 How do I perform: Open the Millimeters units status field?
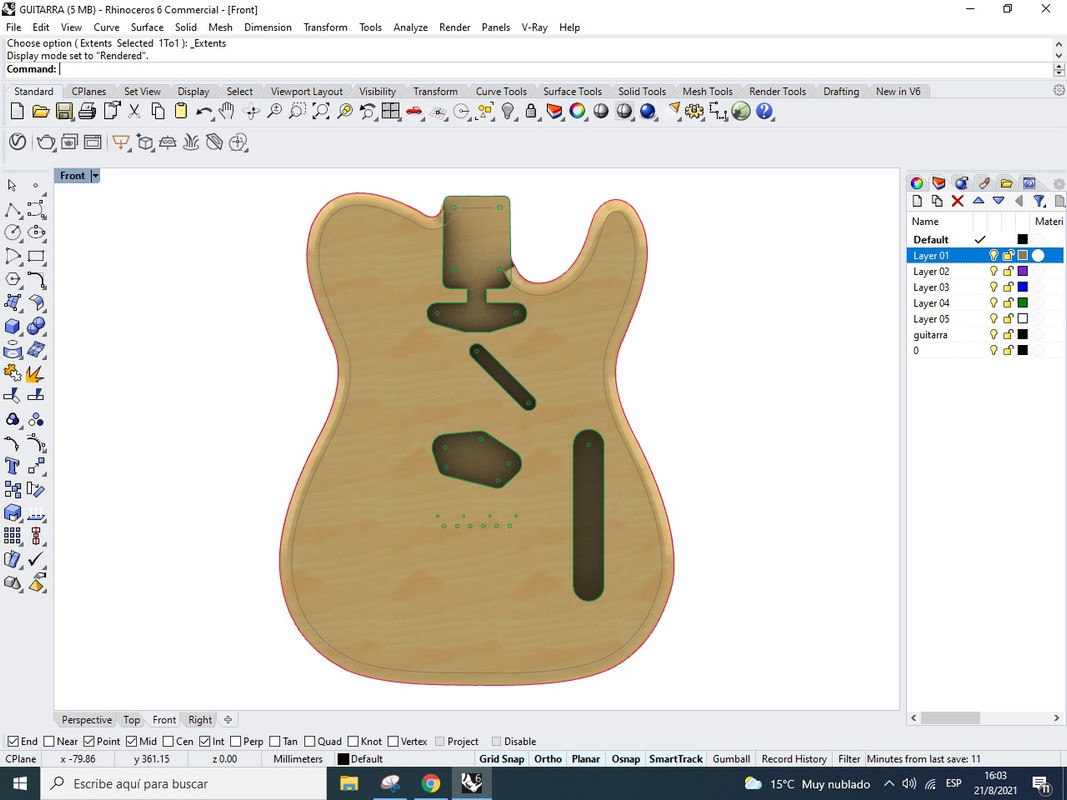[298, 759]
